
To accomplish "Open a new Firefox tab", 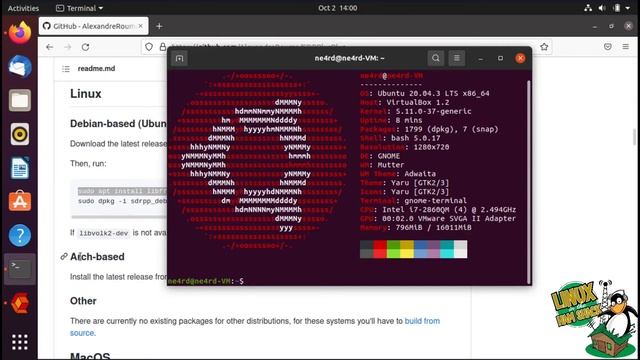I will [x=159, y=26].
